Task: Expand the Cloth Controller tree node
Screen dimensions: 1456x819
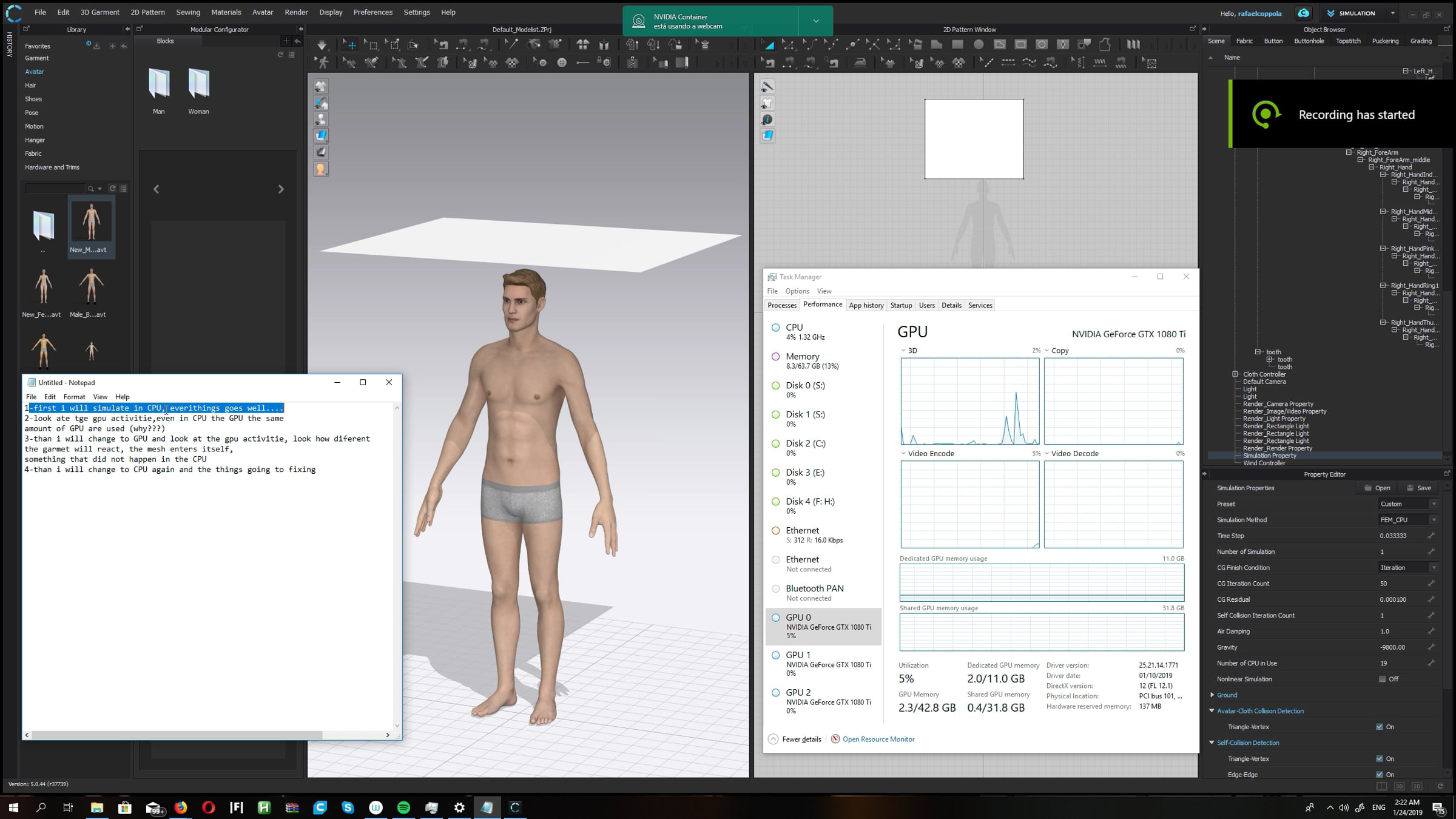Action: pos(1235,374)
